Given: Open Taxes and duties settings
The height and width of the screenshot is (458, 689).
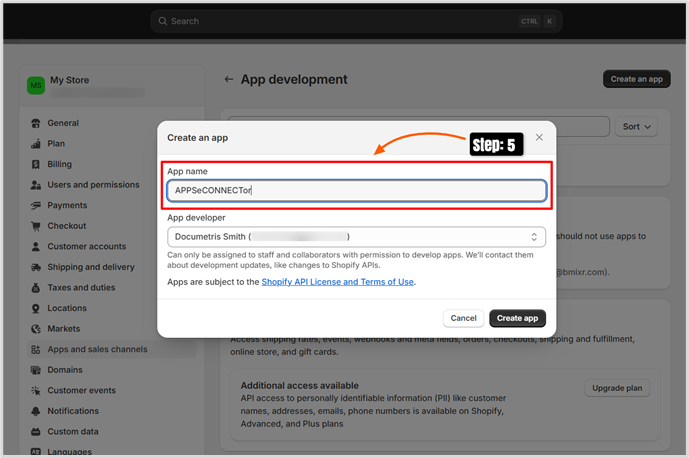Looking at the screenshot, I should tap(81, 288).
